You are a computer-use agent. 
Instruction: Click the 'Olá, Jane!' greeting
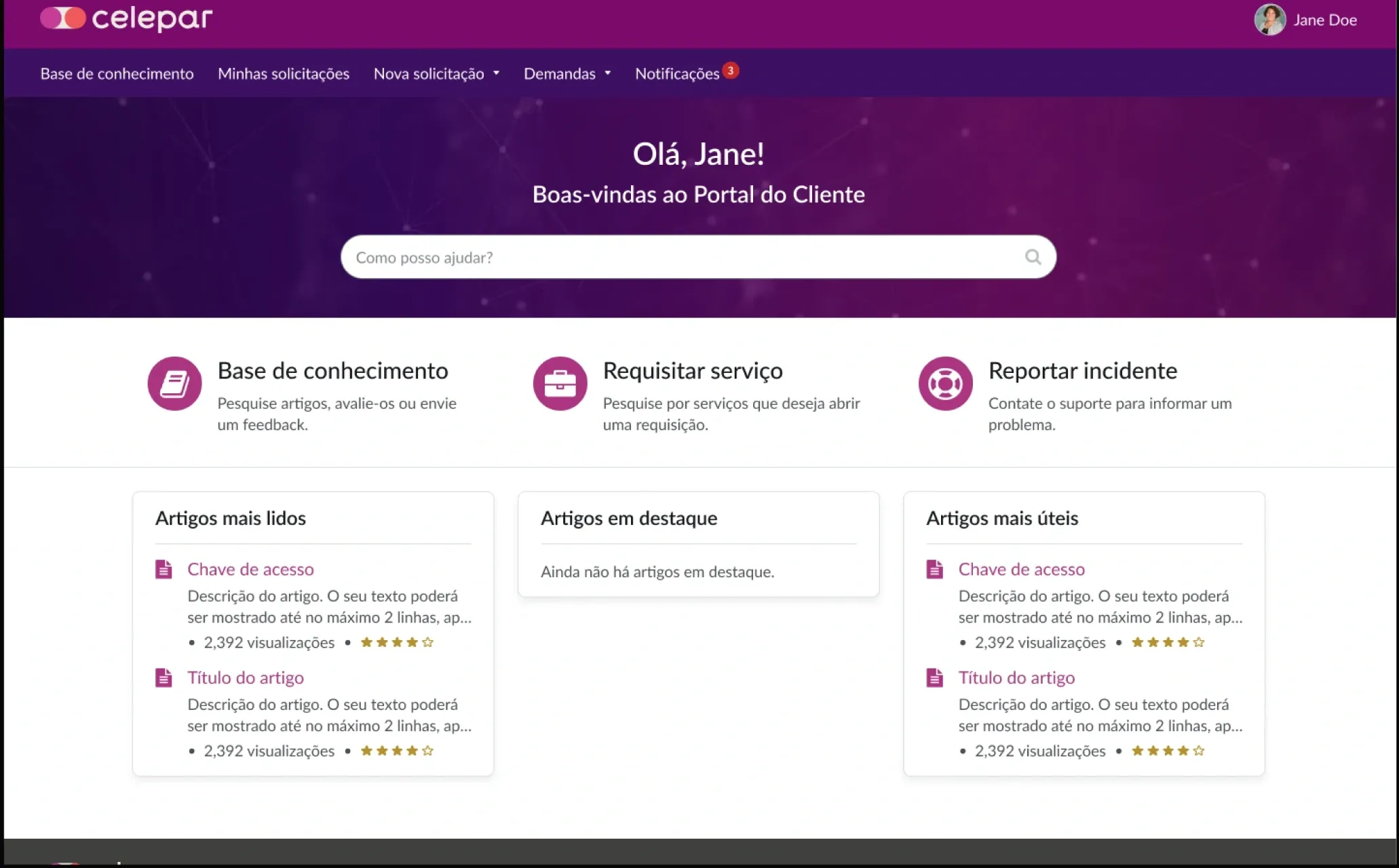tap(698, 154)
